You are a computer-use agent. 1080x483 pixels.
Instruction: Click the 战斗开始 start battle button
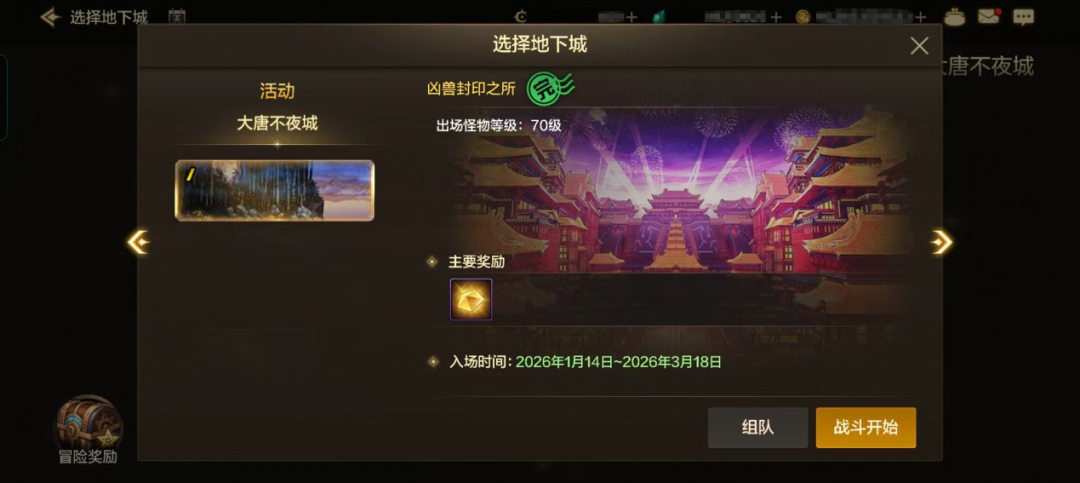[866, 428]
